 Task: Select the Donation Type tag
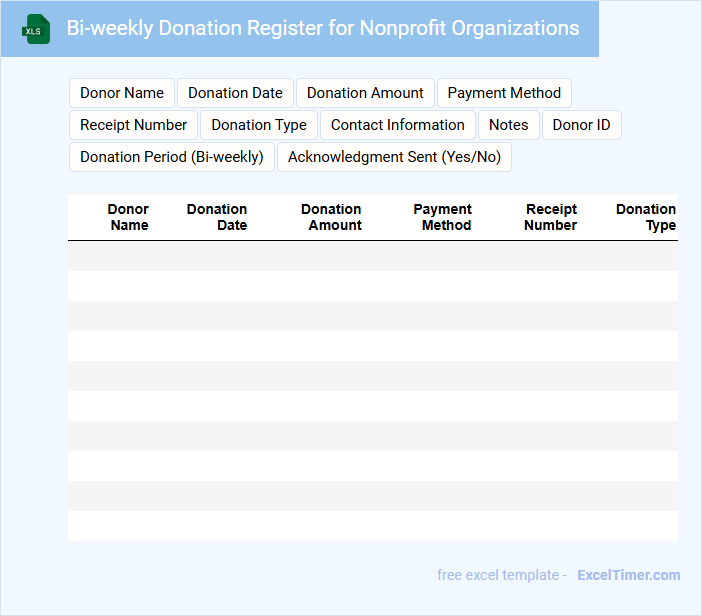259,125
